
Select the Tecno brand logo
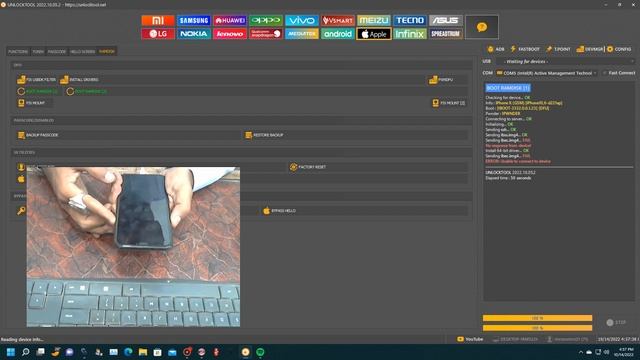click(x=409, y=20)
